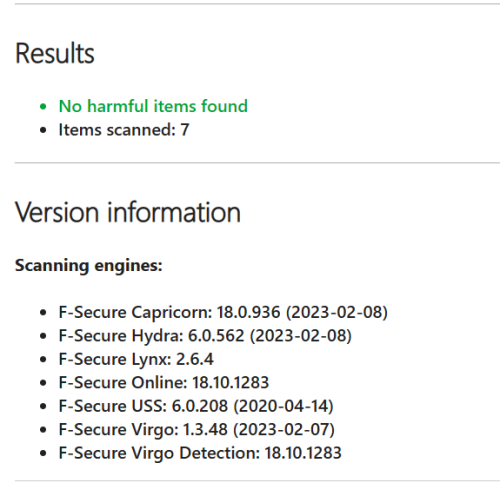Click the Virgo date 2023-02-07
This screenshot has height=483, width=500.
tap(284, 429)
